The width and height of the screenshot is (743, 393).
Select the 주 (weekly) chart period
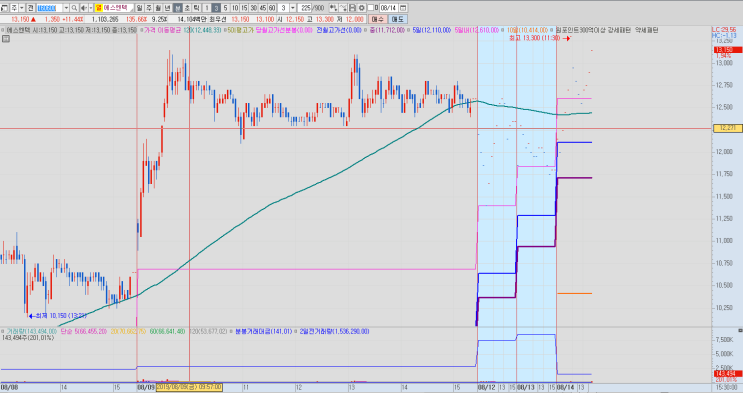pyautogui.click(x=149, y=8)
